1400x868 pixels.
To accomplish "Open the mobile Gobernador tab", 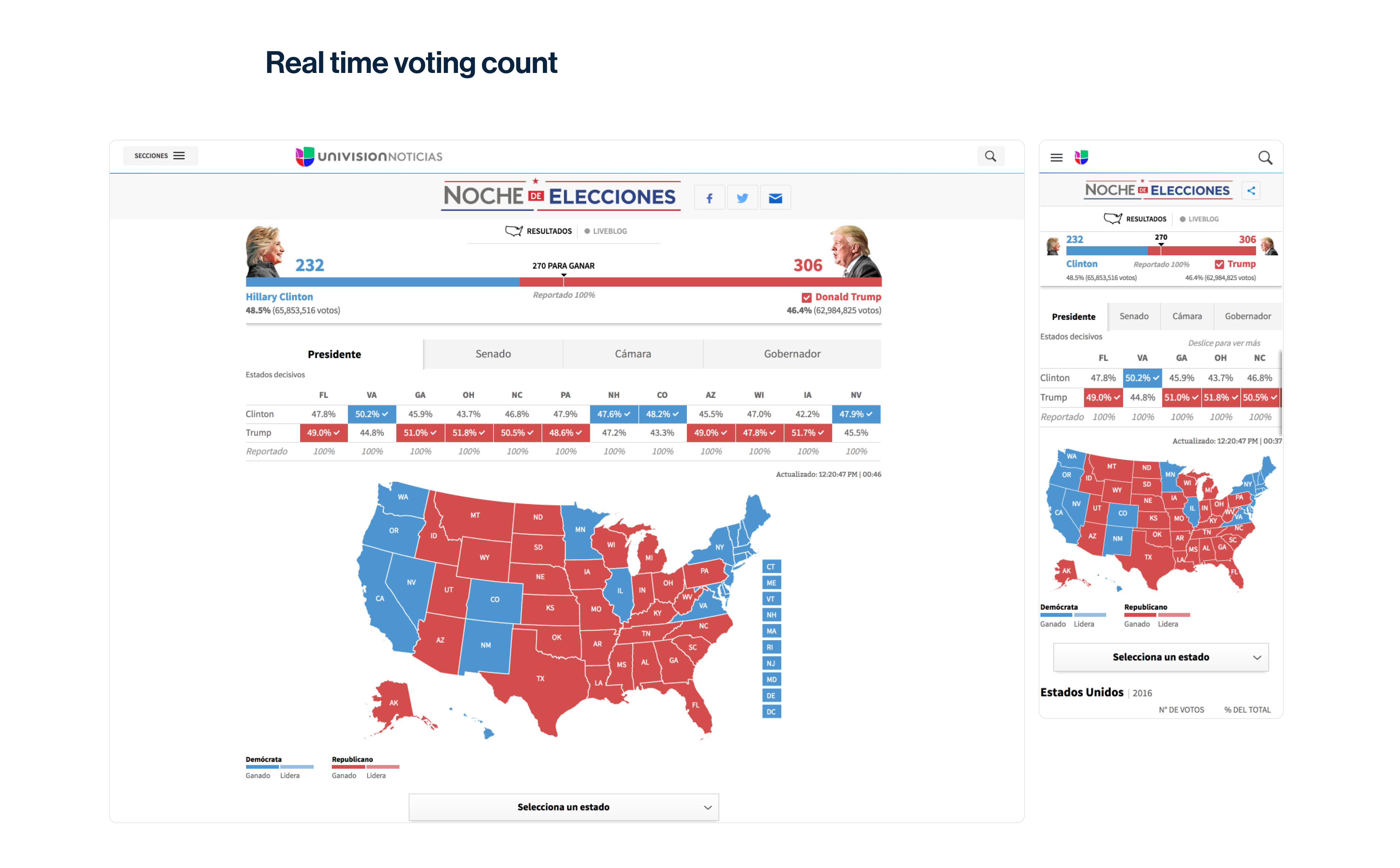I will (x=1247, y=316).
